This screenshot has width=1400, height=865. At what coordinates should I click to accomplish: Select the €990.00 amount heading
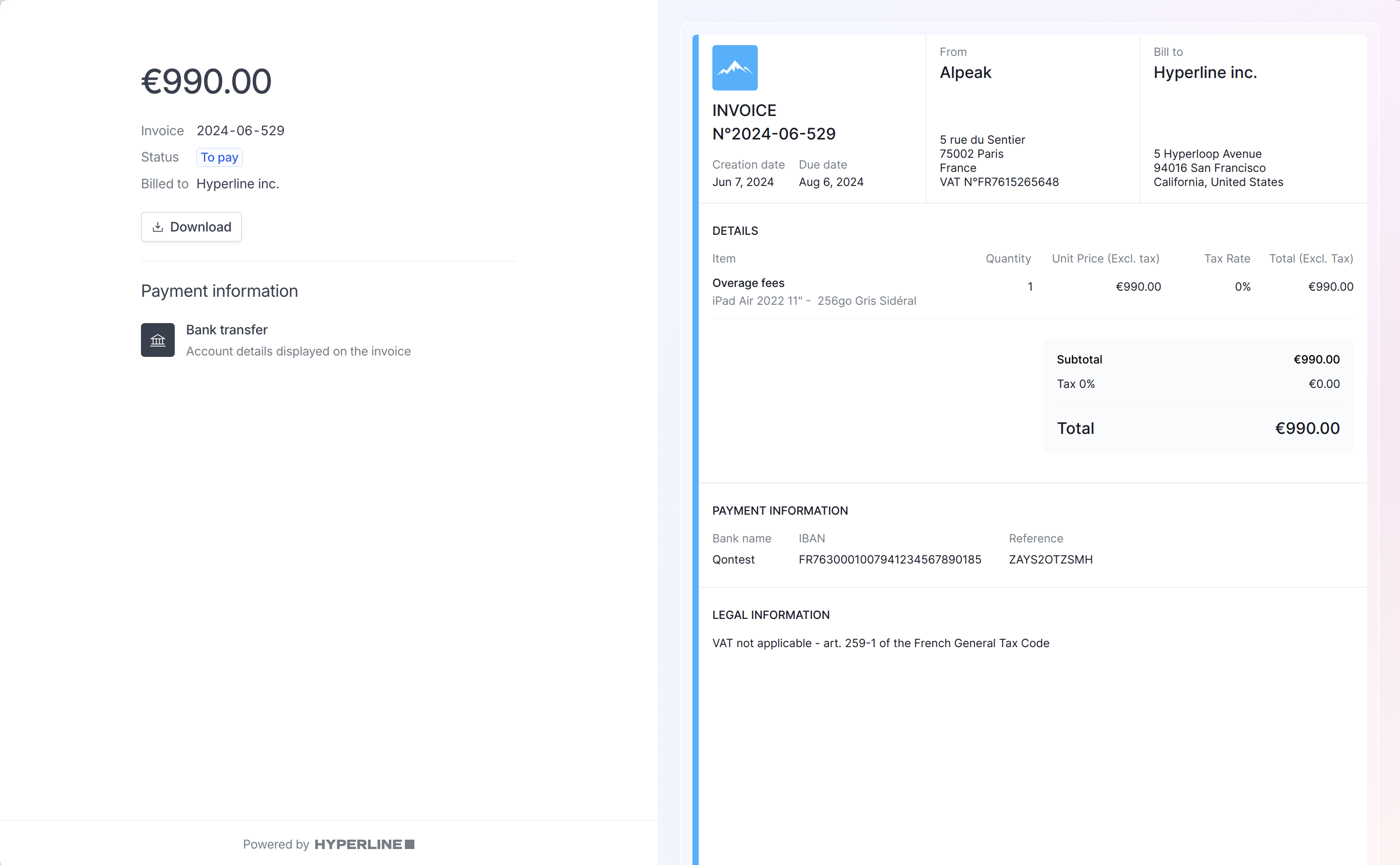(x=206, y=81)
